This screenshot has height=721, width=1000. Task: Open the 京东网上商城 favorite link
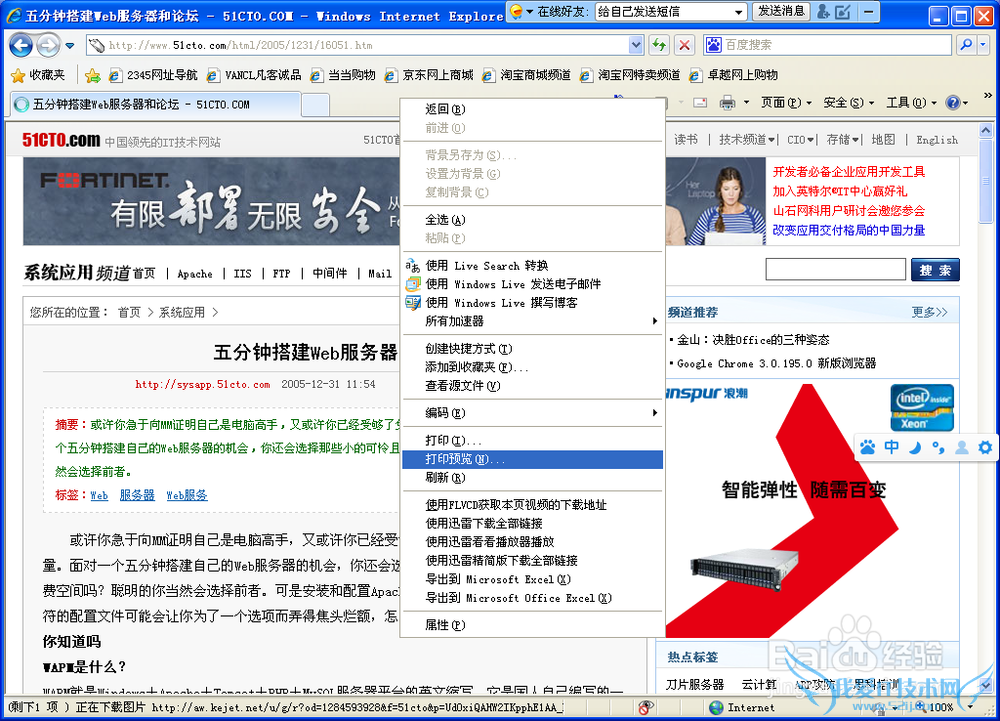pyautogui.click(x=429, y=75)
